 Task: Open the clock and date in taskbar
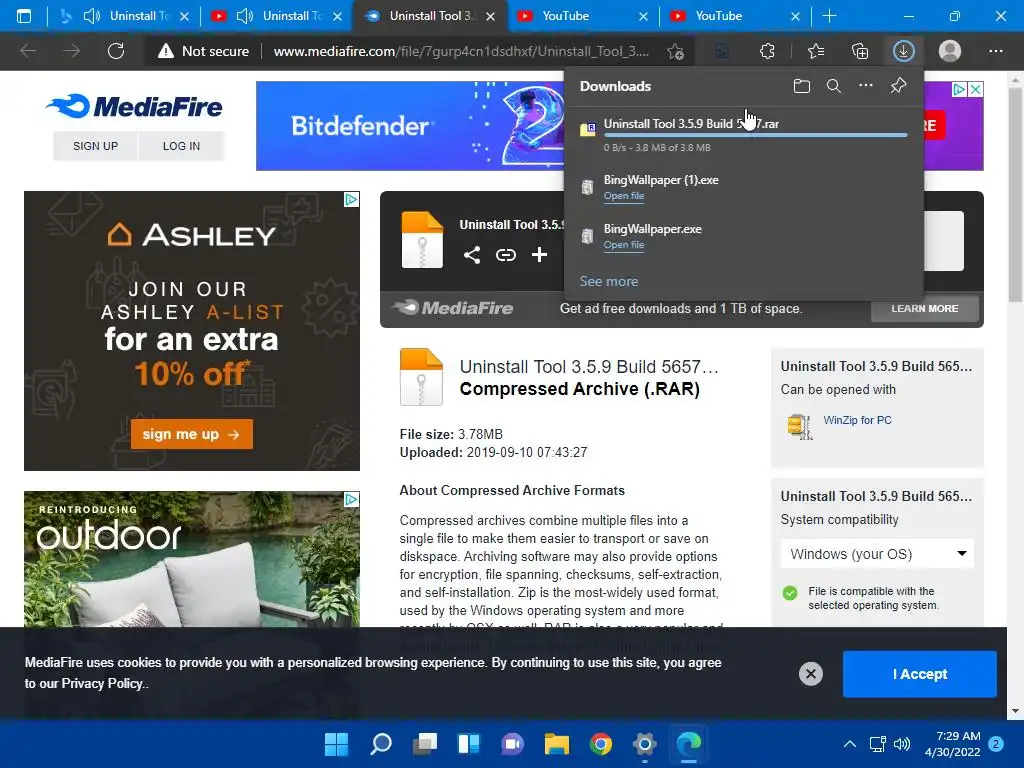952,744
